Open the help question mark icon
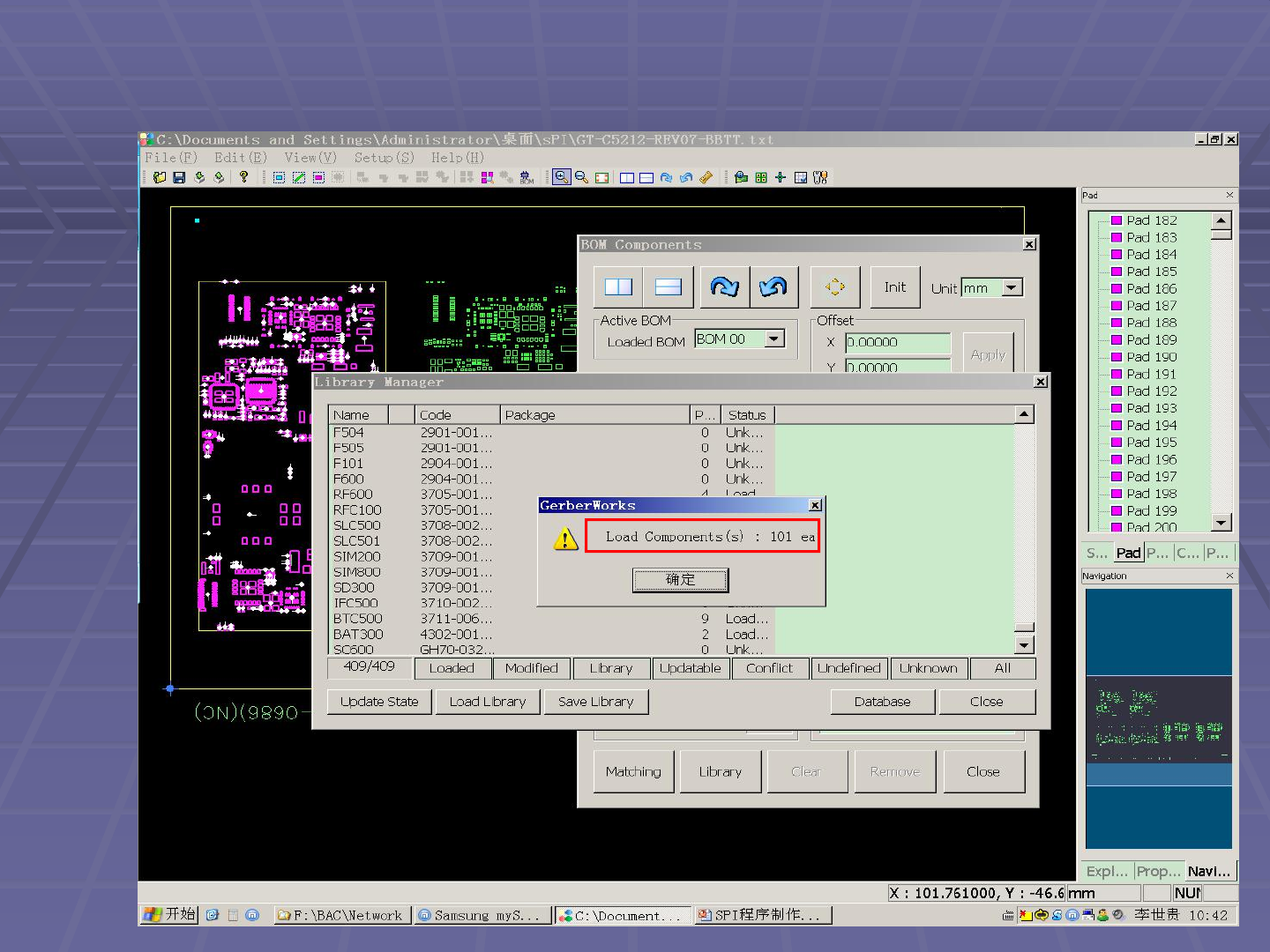 [243, 177]
